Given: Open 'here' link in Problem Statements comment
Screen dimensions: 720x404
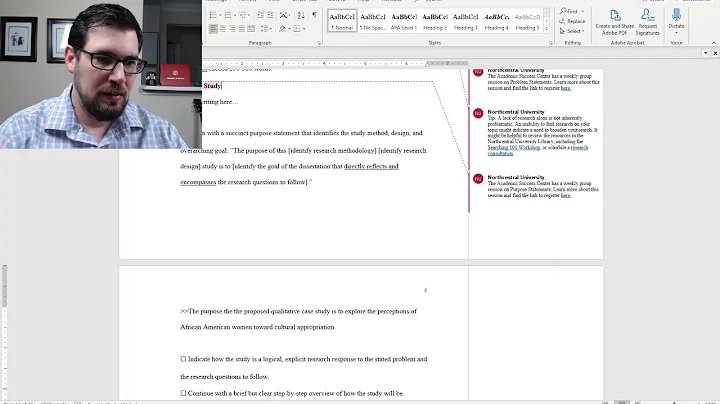Looking at the screenshot, I should point(566,88).
